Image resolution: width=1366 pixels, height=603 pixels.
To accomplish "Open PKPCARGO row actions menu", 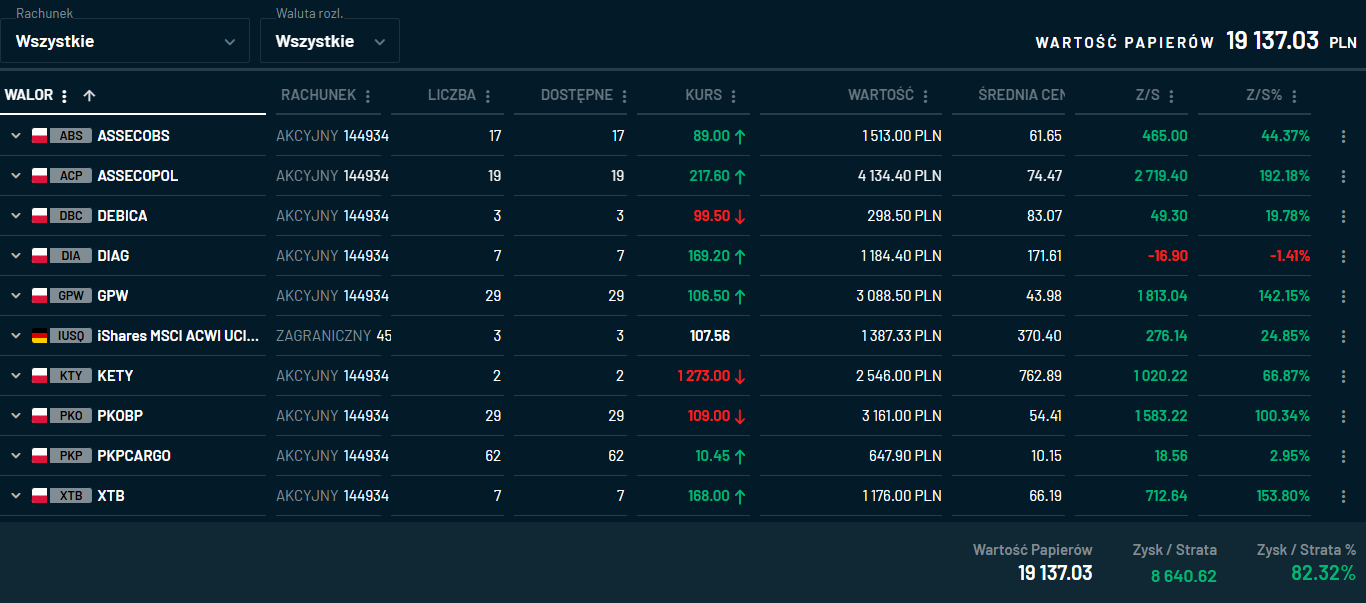I will tap(1344, 456).
